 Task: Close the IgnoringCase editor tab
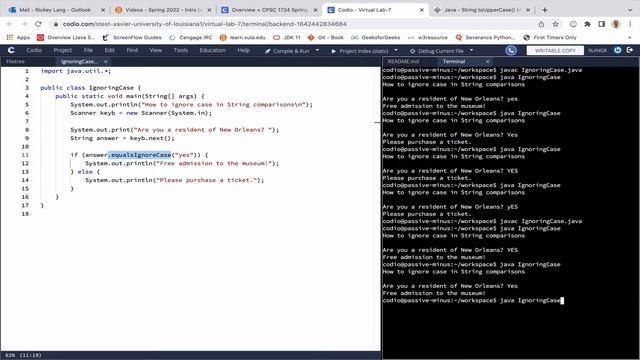tap(105, 62)
